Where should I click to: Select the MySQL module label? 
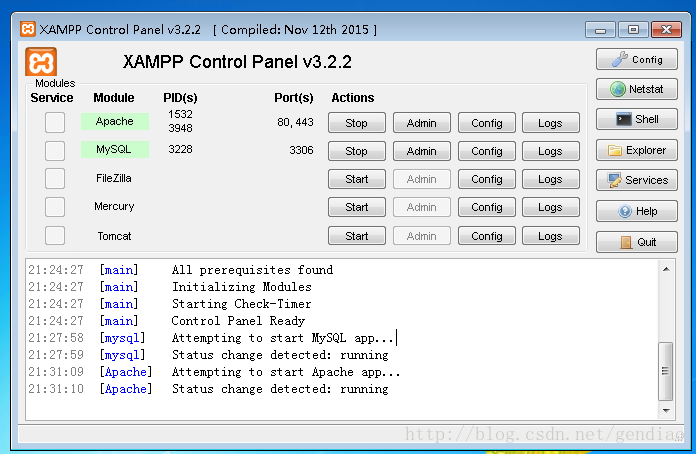(115, 149)
